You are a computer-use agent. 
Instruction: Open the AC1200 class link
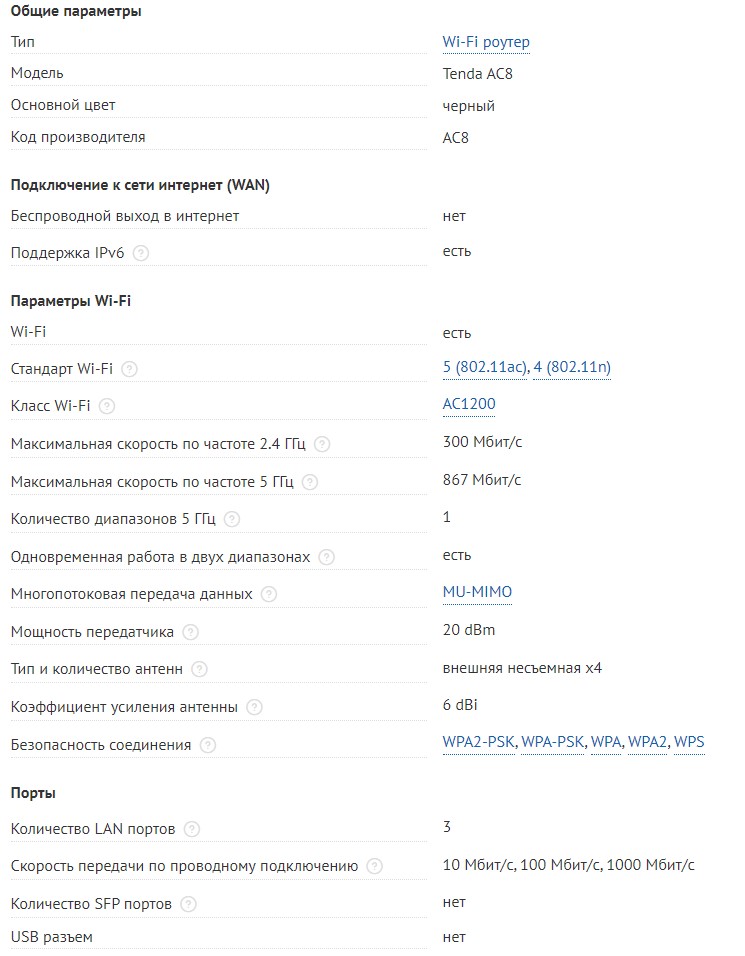coord(469,404)
